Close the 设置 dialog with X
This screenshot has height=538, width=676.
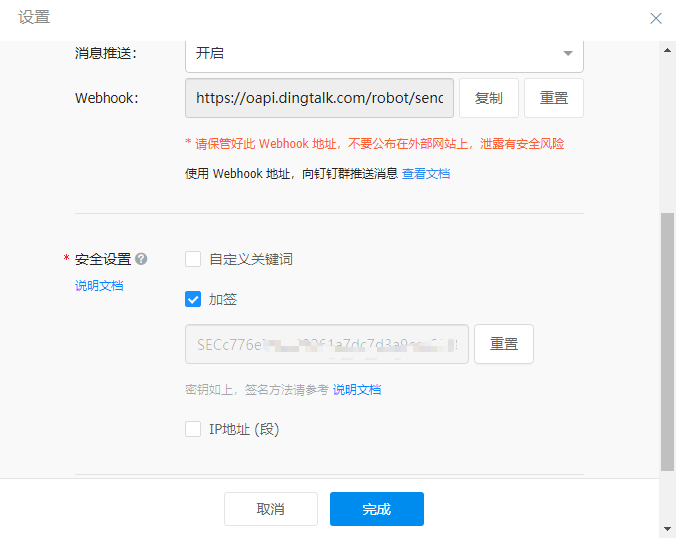coord(656,18)
